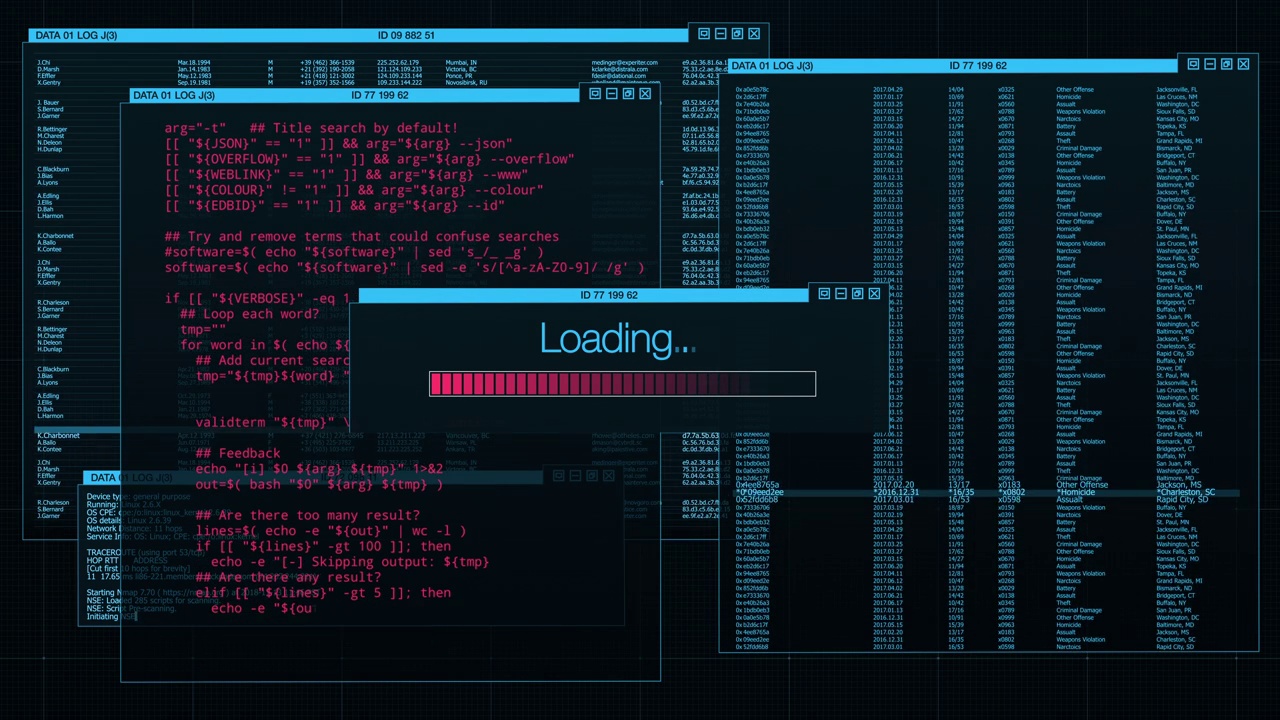Click the "DATA 01 LOG J(3)" title of the red code window
This screenshot has height=720, width=1280.
(174, 95)
